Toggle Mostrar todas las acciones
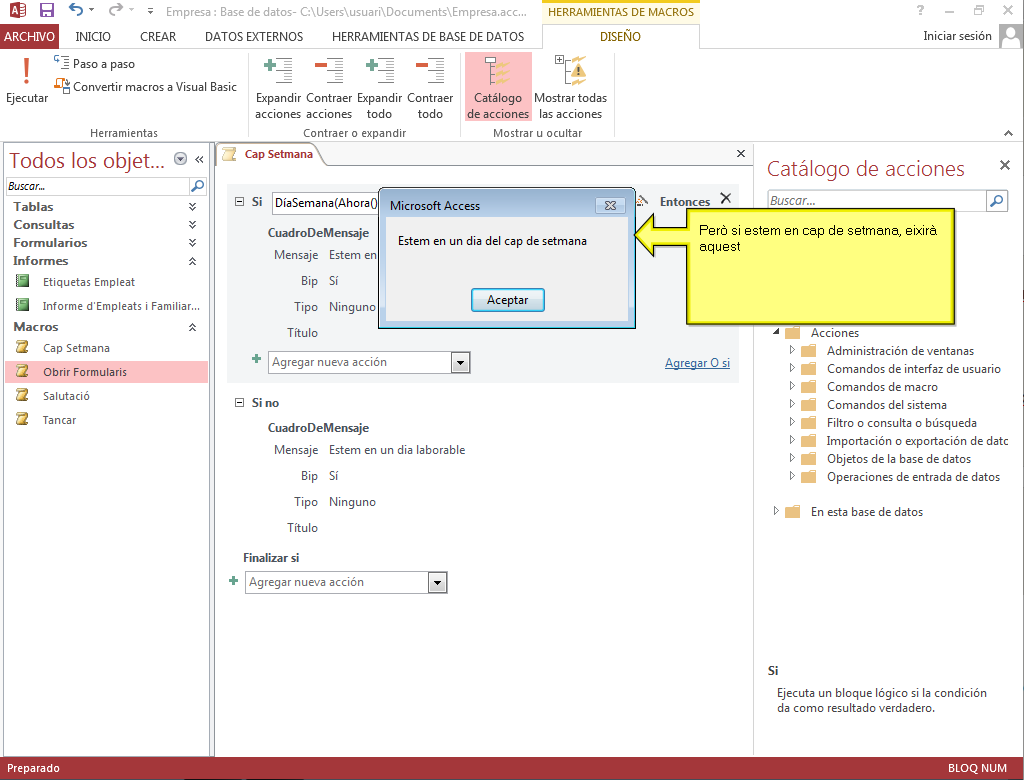The height and width of the screenshot is (780, 1024). point(570,88)
